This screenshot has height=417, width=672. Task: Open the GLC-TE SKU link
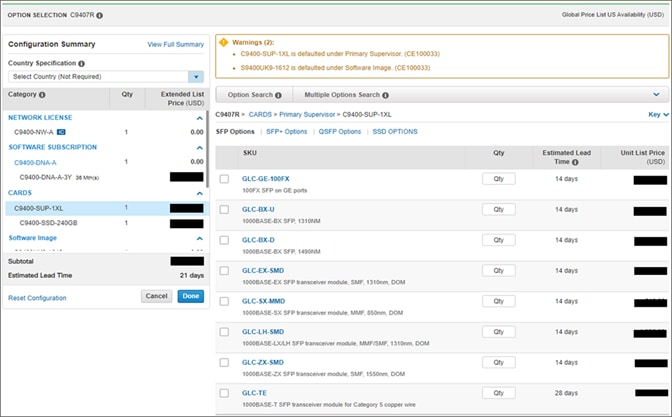pos(255,393)
